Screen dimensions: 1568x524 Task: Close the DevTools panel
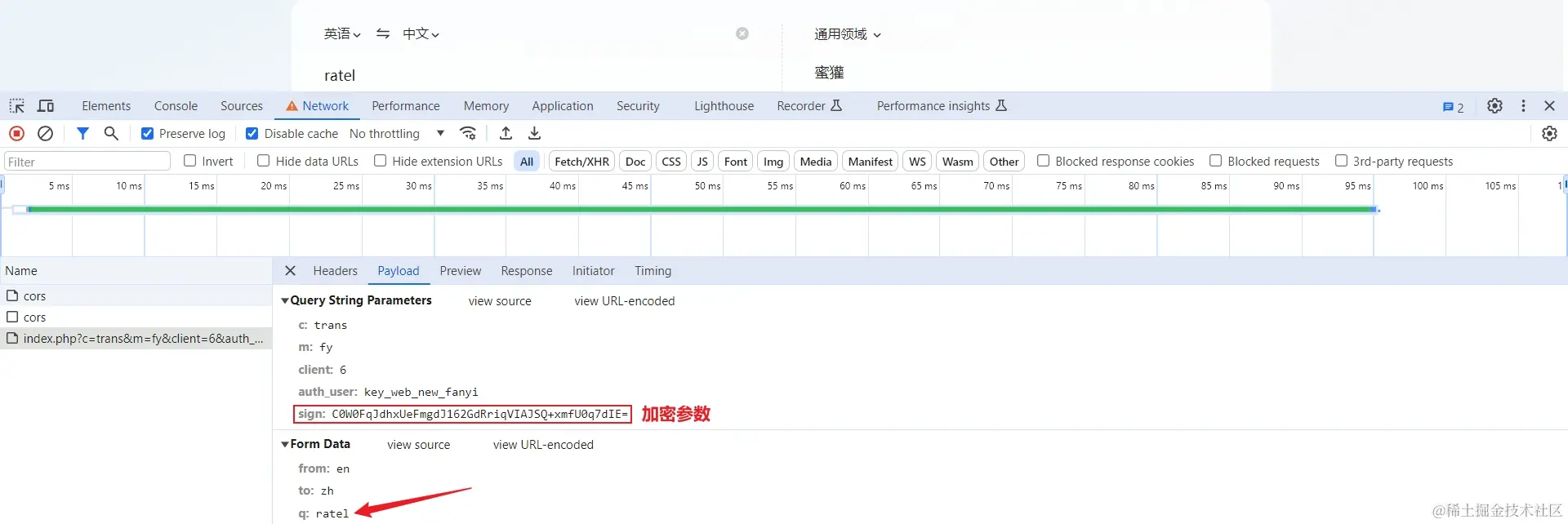click(x=1549, y=106)
